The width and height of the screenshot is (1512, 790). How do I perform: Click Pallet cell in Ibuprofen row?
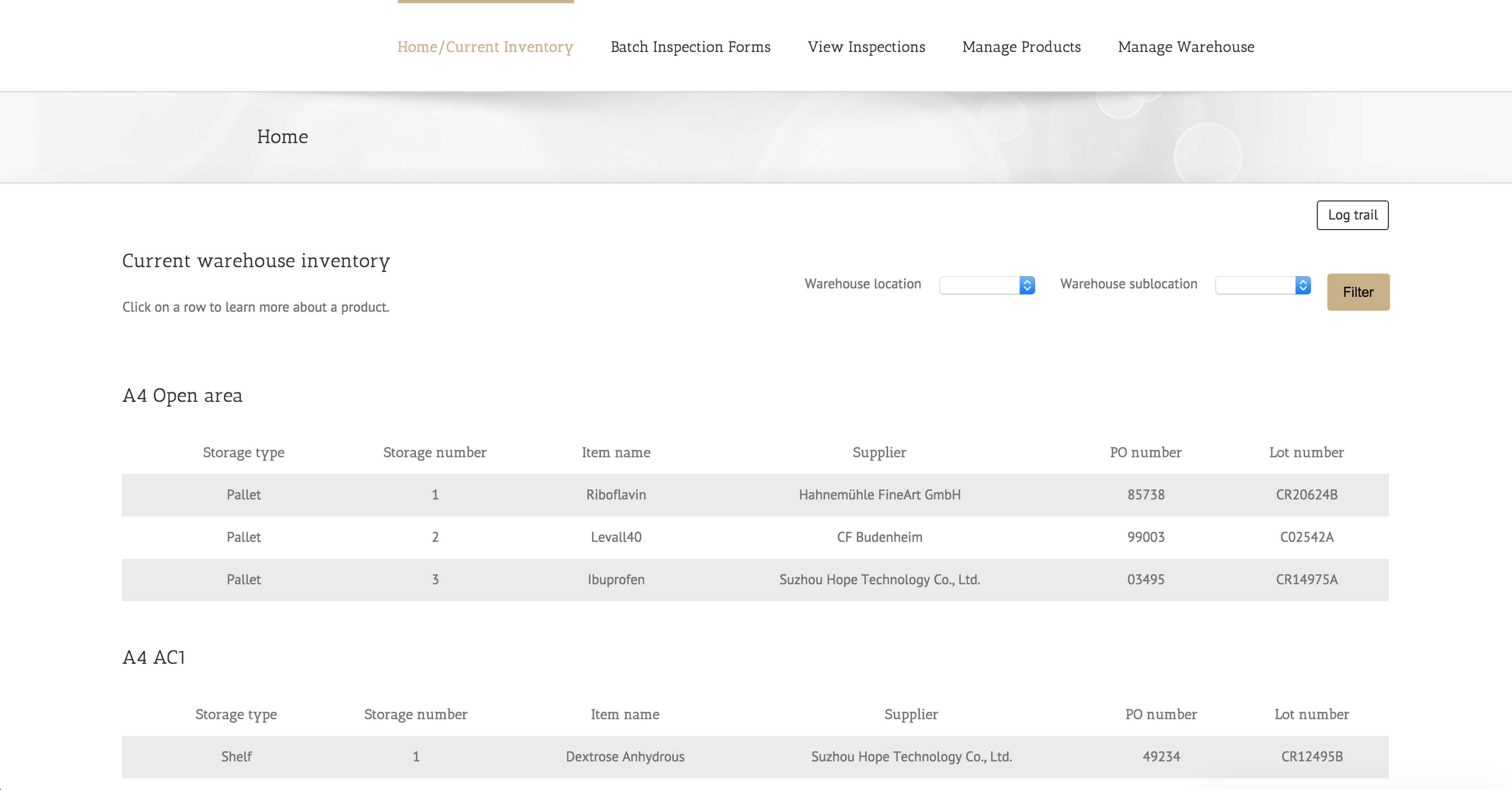click(x=244, y=580)
